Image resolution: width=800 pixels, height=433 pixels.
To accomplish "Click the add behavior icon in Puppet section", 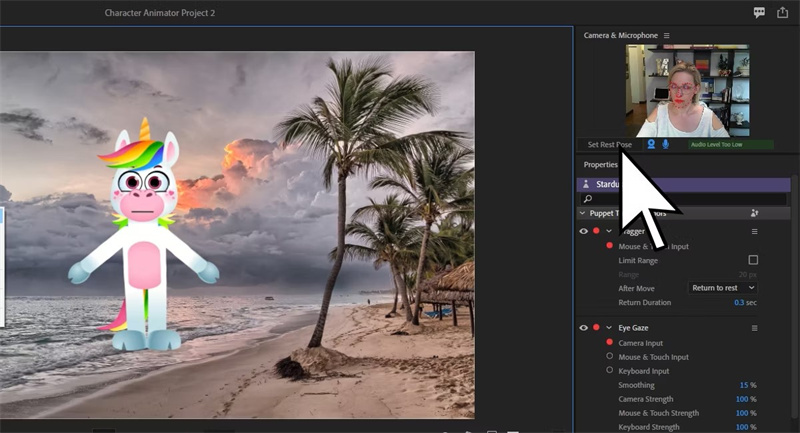I will pyautogui.click(x=754, y=213).
